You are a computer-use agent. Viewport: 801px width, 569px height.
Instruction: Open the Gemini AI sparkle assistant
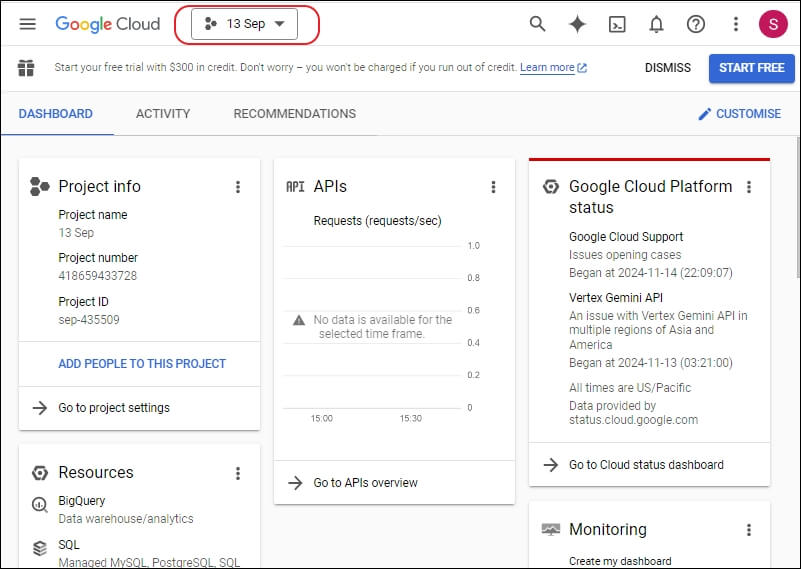click(577, 24)
